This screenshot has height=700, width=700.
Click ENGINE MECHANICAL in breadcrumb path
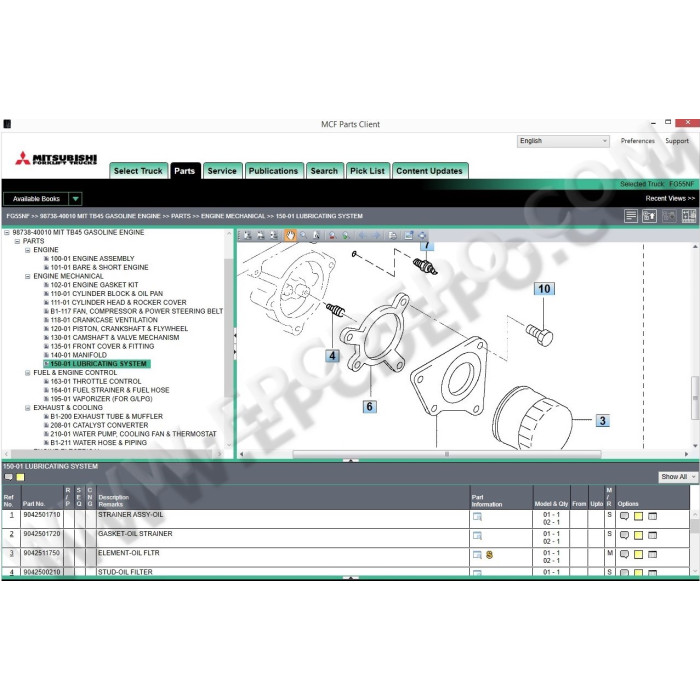click(x=233, y=216)
